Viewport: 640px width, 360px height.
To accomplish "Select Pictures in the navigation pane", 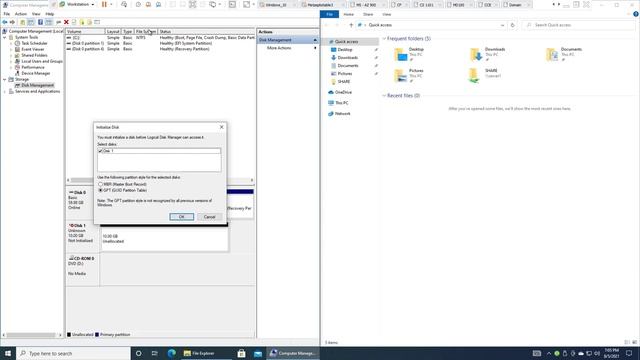I will tap(345, 73).
